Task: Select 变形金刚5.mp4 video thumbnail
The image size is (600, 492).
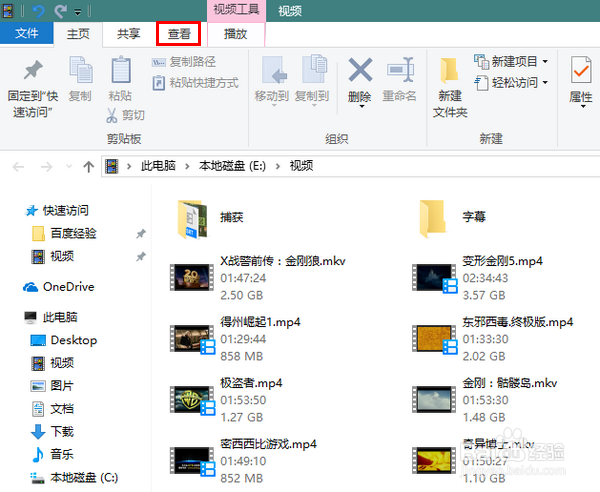Action: (x=434, y=277)
